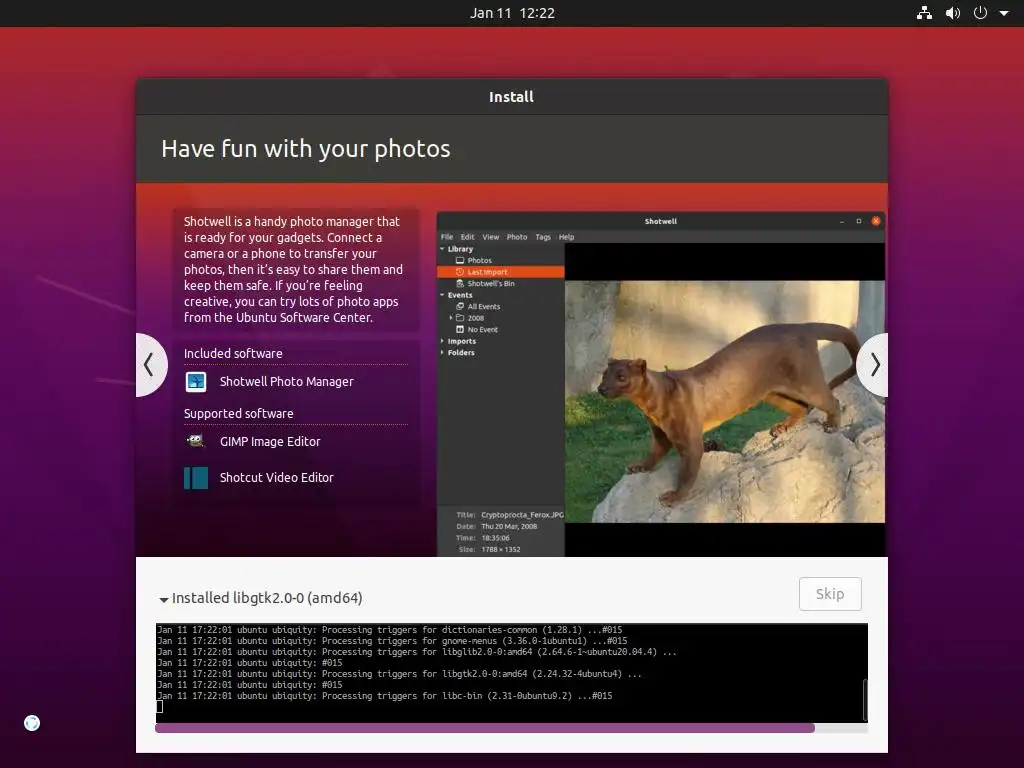Image resolution: width=1024 pixels, height=768 pixels.
Task: Select Last Import in Shotwell sidebar
Action: pos(500,272)
